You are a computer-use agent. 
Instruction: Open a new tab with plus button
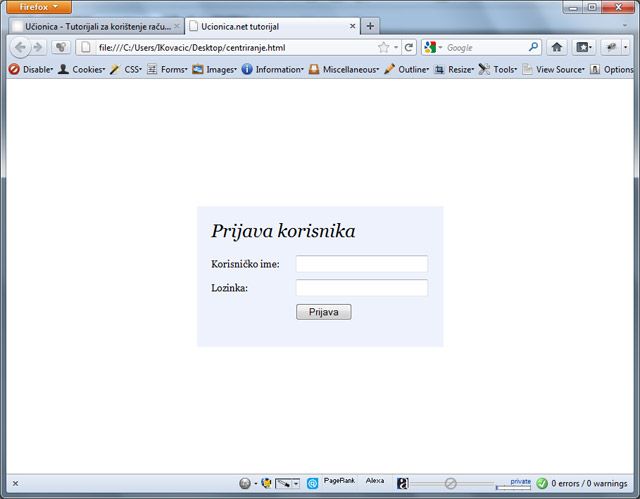(371, 26)
